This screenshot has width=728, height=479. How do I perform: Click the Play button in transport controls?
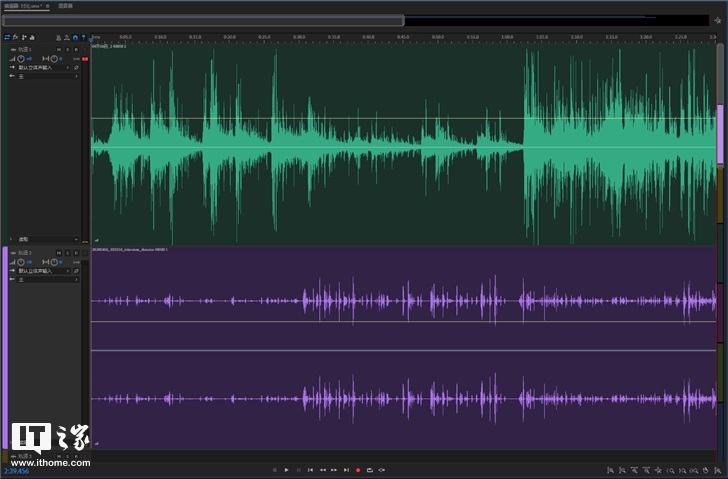click(287, 469)
